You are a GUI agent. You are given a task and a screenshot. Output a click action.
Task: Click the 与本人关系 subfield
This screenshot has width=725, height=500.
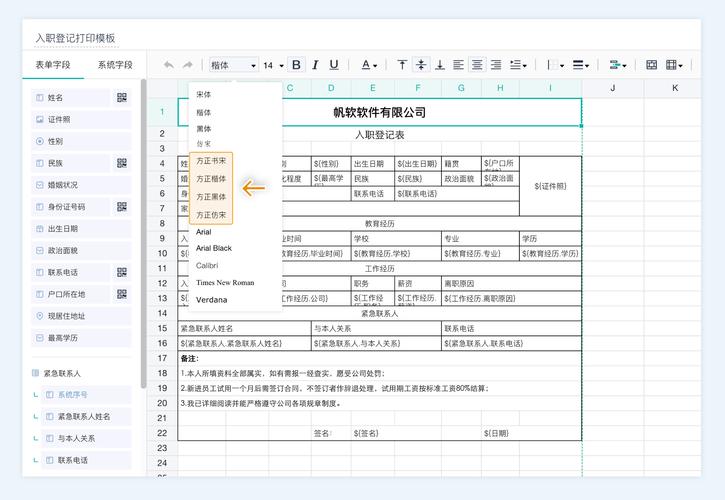pyautogui.click(x=86, y=438)
